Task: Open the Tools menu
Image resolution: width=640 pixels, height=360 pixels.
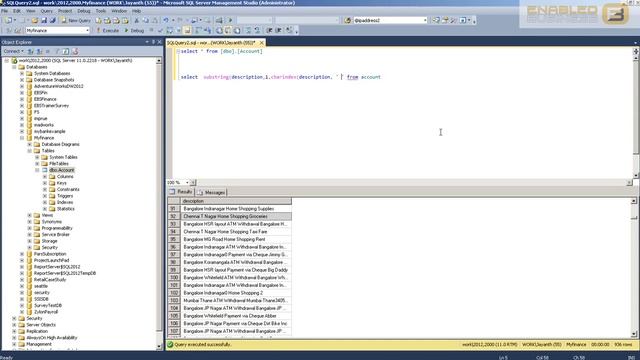Action: pos(101,11)
